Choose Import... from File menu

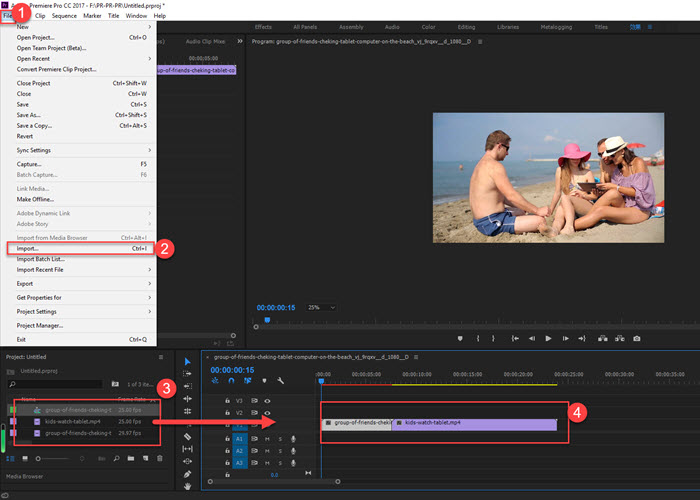tap(80, 249)
